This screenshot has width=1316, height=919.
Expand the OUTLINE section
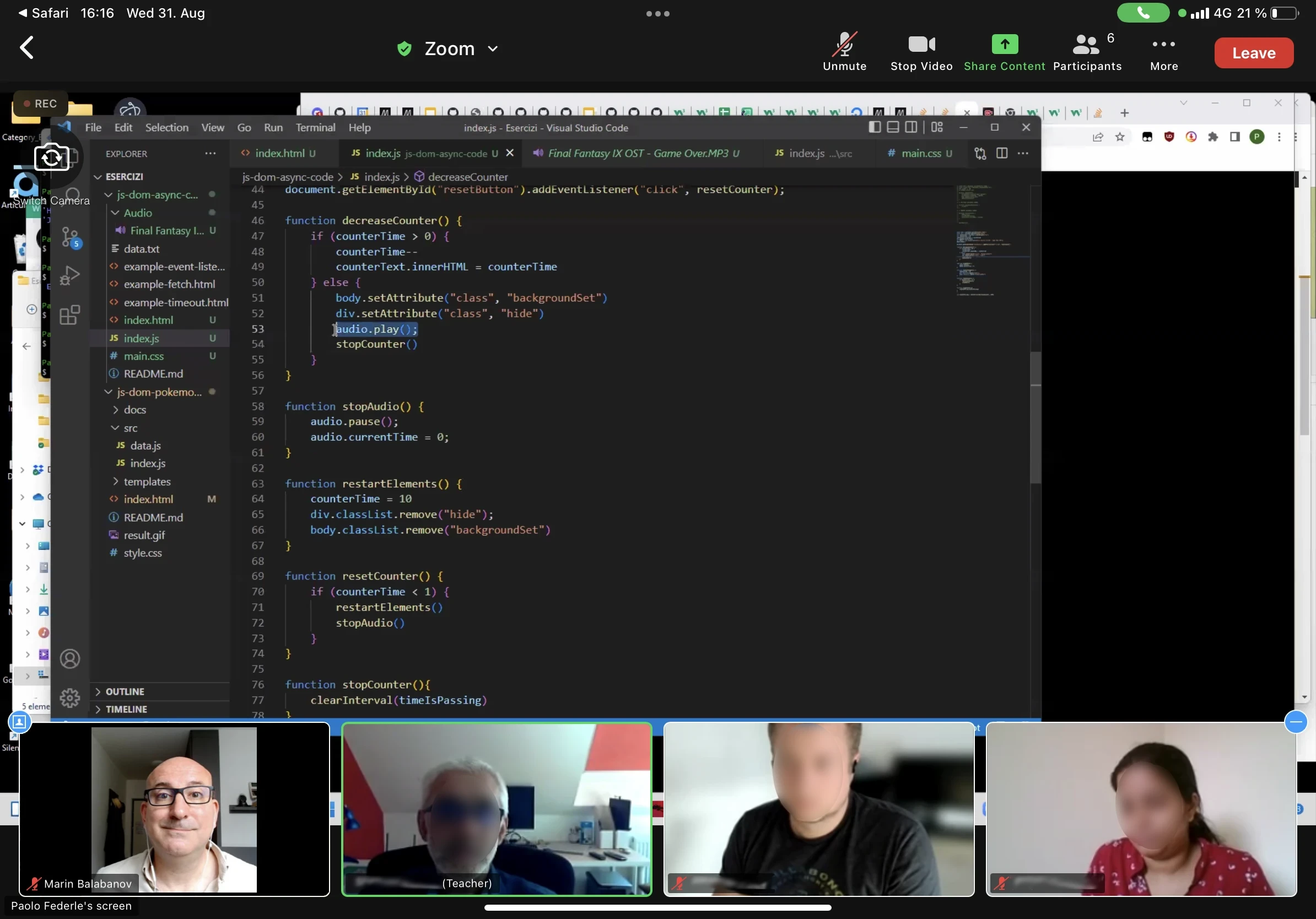pos(124,691)
